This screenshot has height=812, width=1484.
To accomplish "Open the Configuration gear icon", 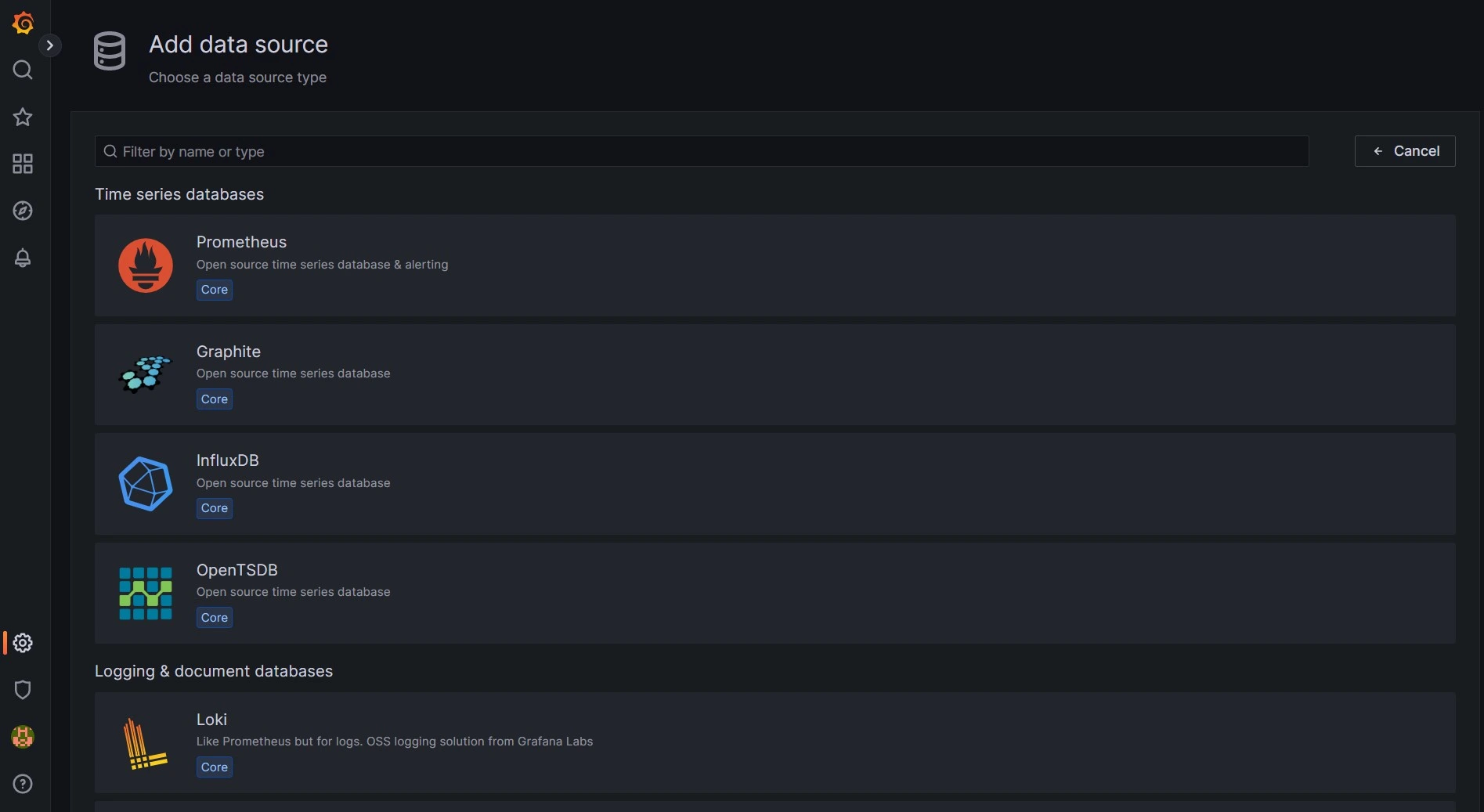I will point(23,643).
